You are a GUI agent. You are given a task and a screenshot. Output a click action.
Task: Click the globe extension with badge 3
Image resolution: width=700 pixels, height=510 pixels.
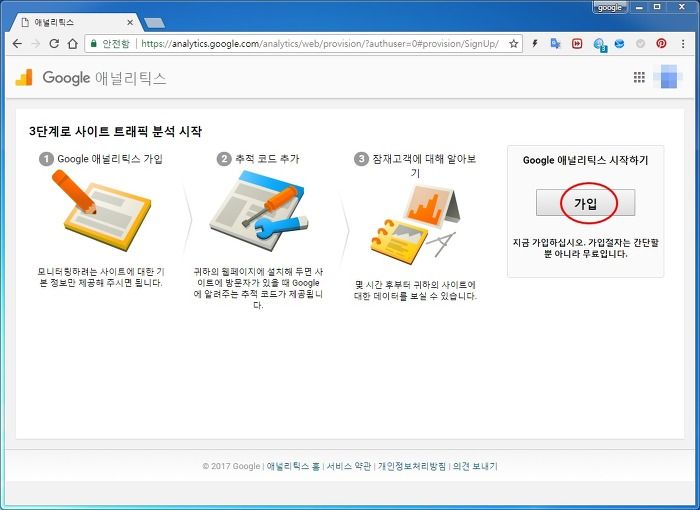click(x=600, y=44)
